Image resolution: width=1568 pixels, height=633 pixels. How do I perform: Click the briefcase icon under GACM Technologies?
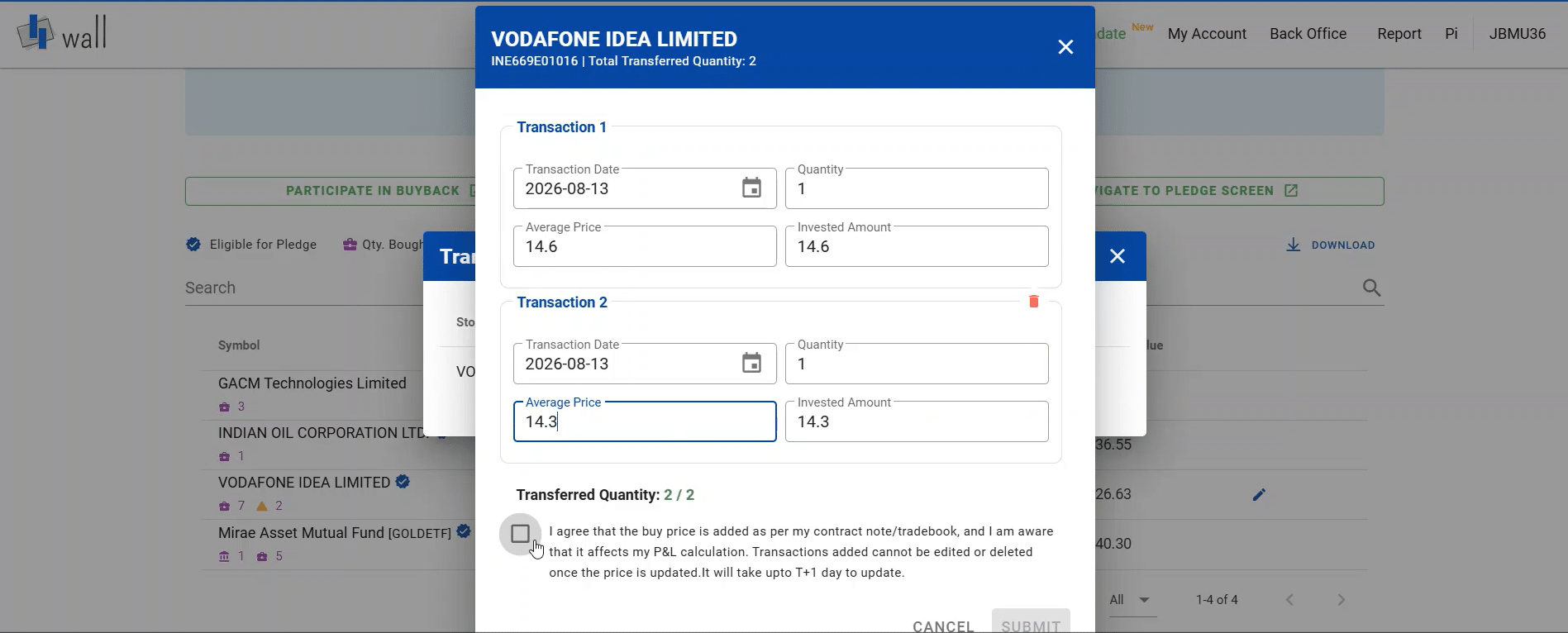[224, 407]
